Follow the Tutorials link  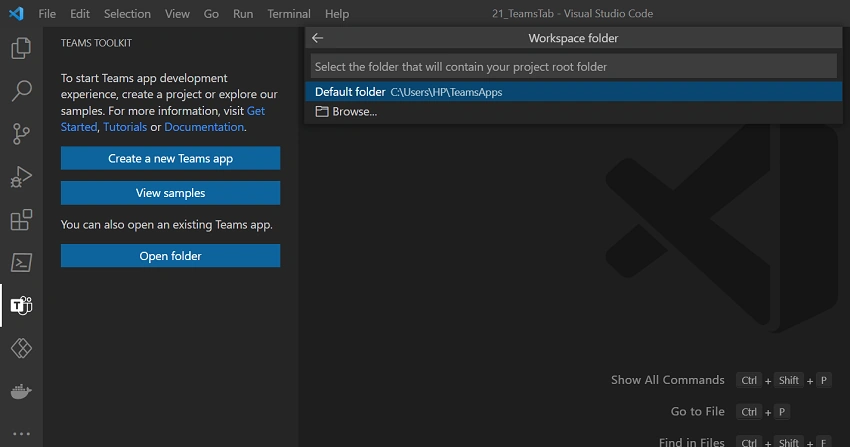pyautogui.click(x=125, y=127)
